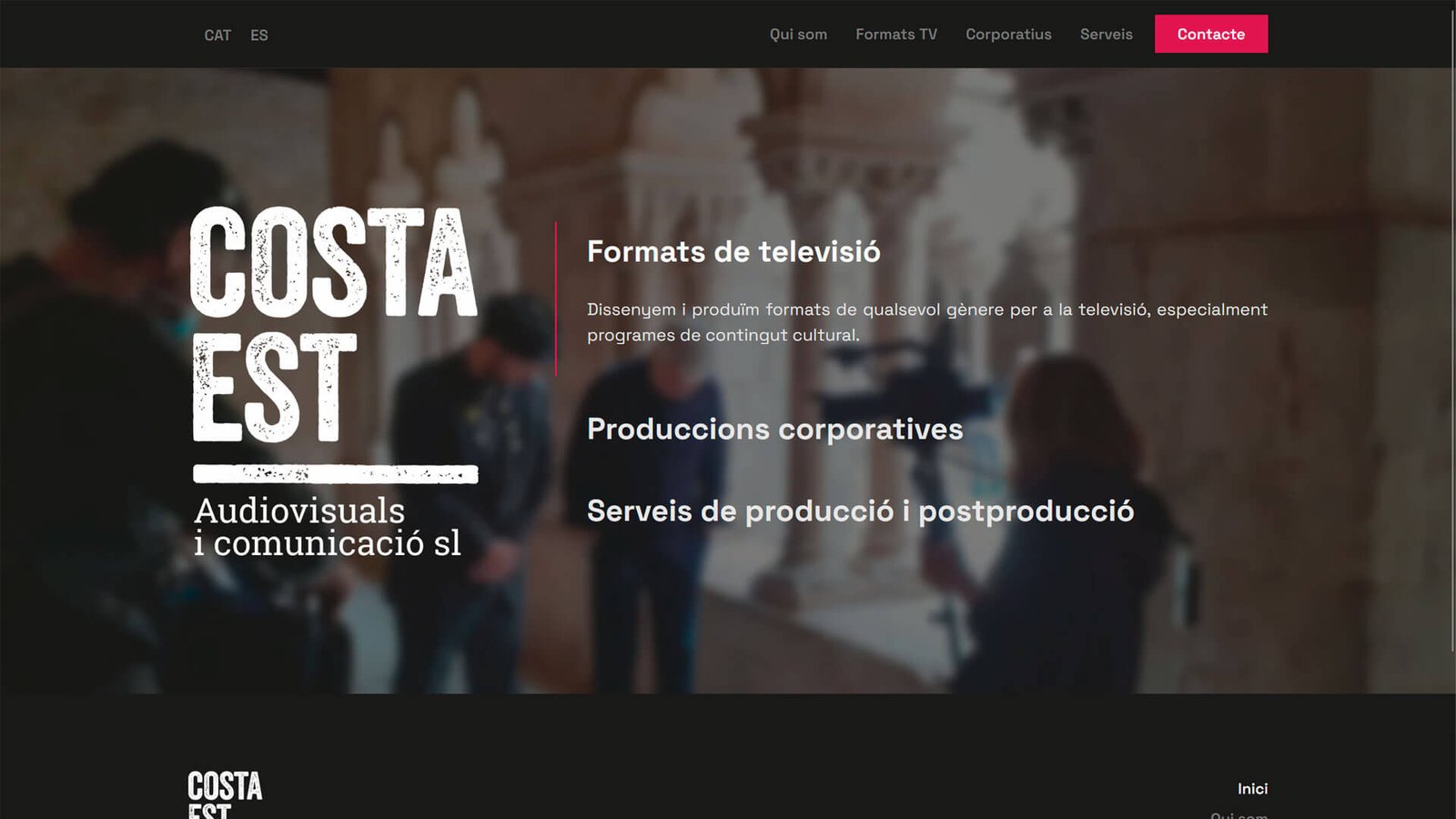Open Qui som in the top navigation
Image resolution: width=1456 pixels, height=819 pixels.
point(798,35)
